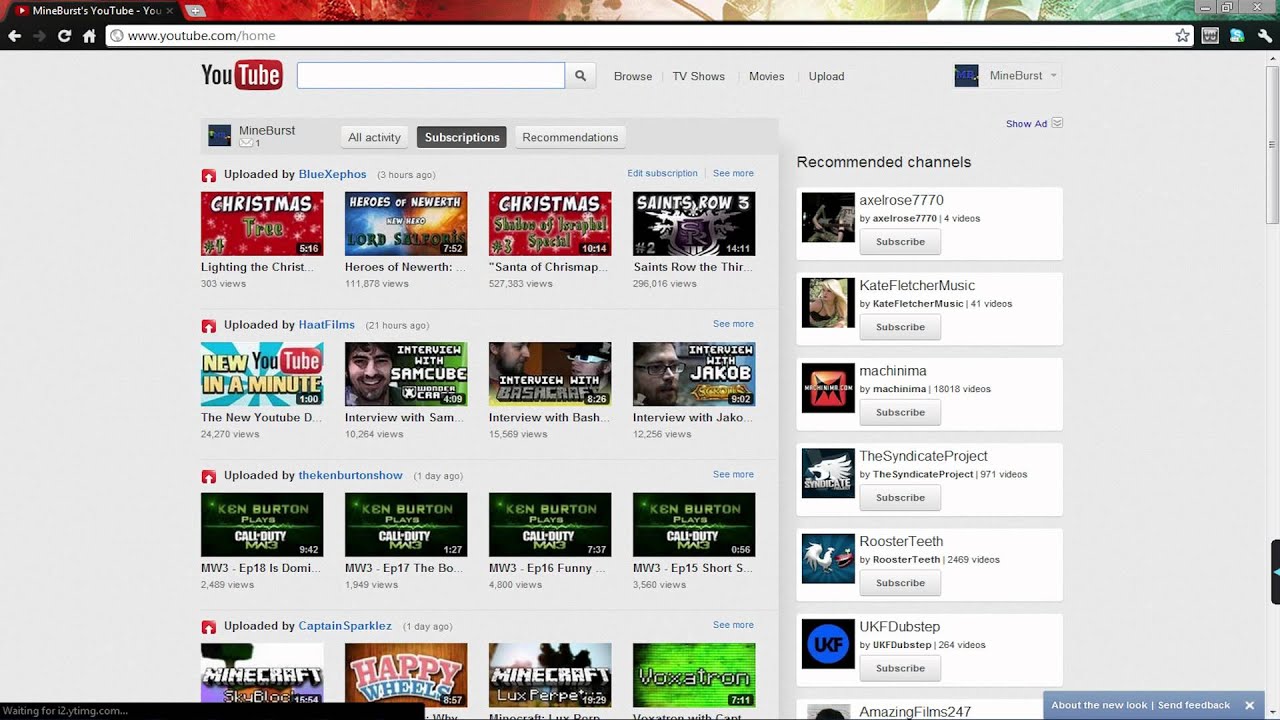1280x720 pixels.
Task: Click About the new look link
Action: click(1099, 705)
